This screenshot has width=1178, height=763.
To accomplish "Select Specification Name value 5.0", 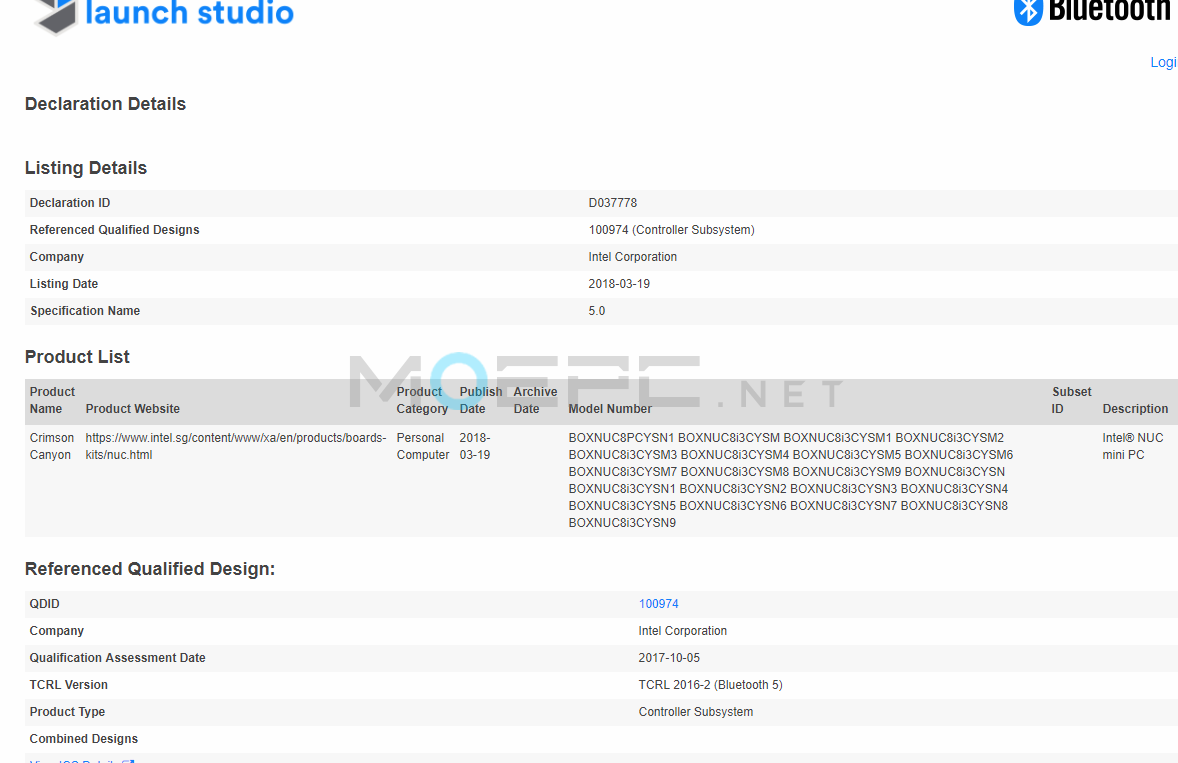I will pos(597,311).
